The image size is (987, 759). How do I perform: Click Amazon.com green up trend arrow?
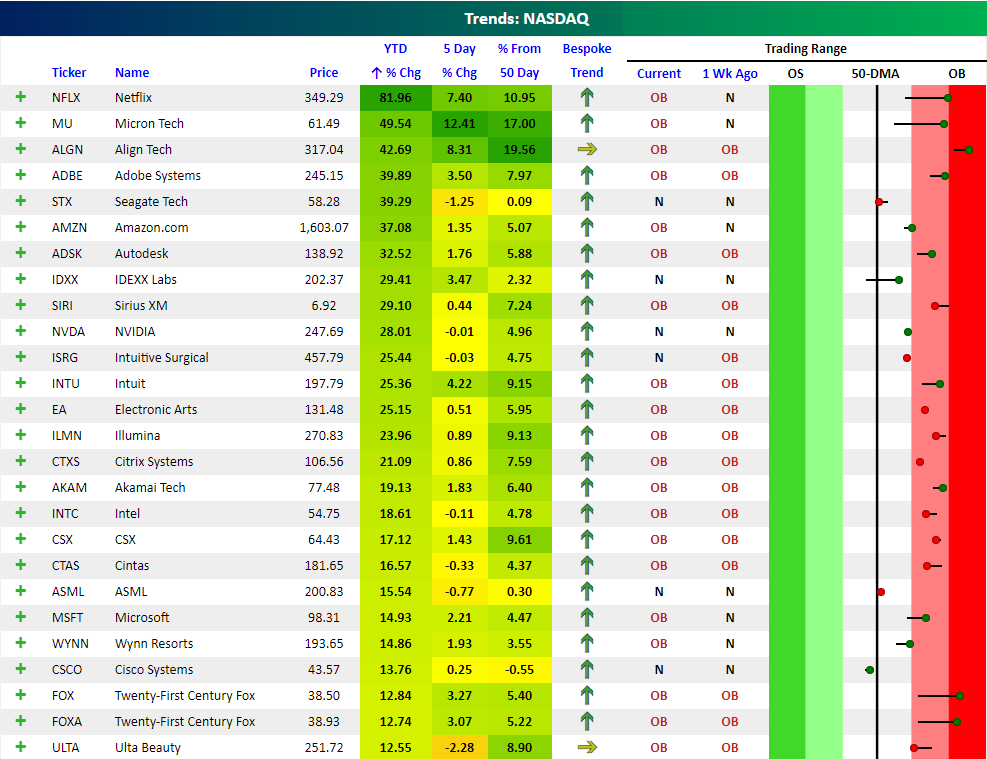coord(587,227)
